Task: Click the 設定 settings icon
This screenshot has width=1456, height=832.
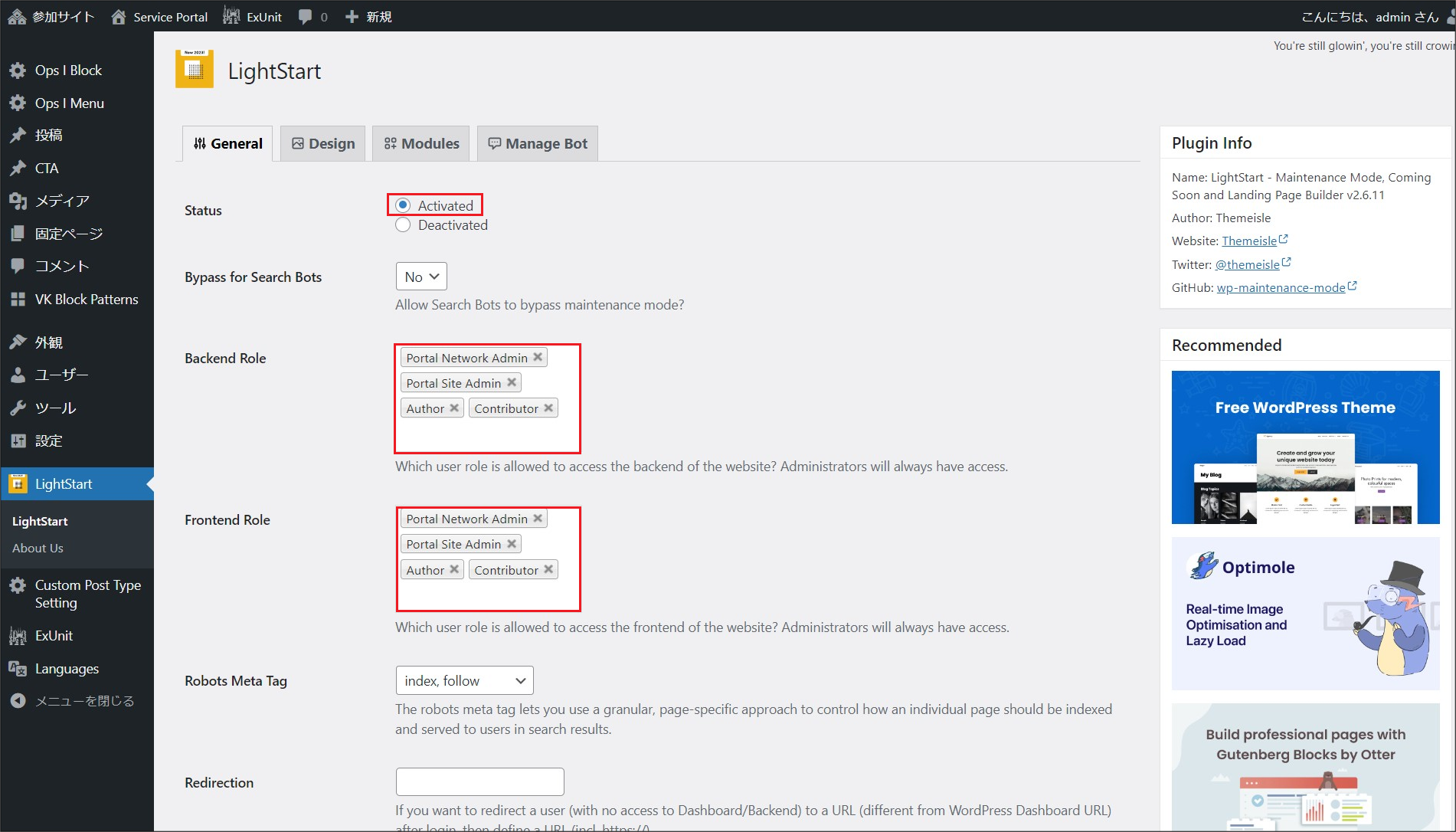Action: pyautogui.click(x=18, y=441)
